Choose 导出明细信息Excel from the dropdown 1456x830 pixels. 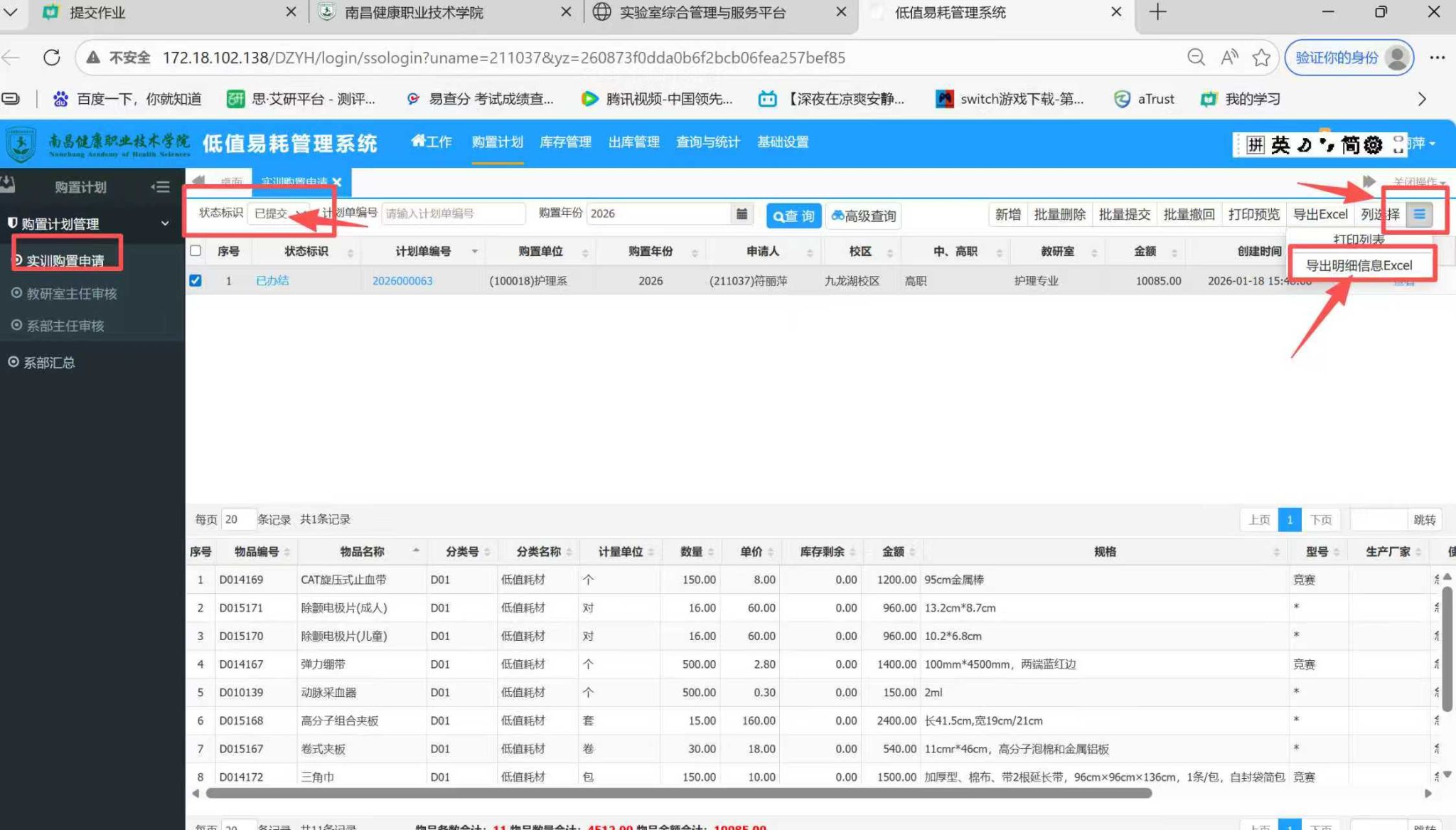[x=1359, y=265]
